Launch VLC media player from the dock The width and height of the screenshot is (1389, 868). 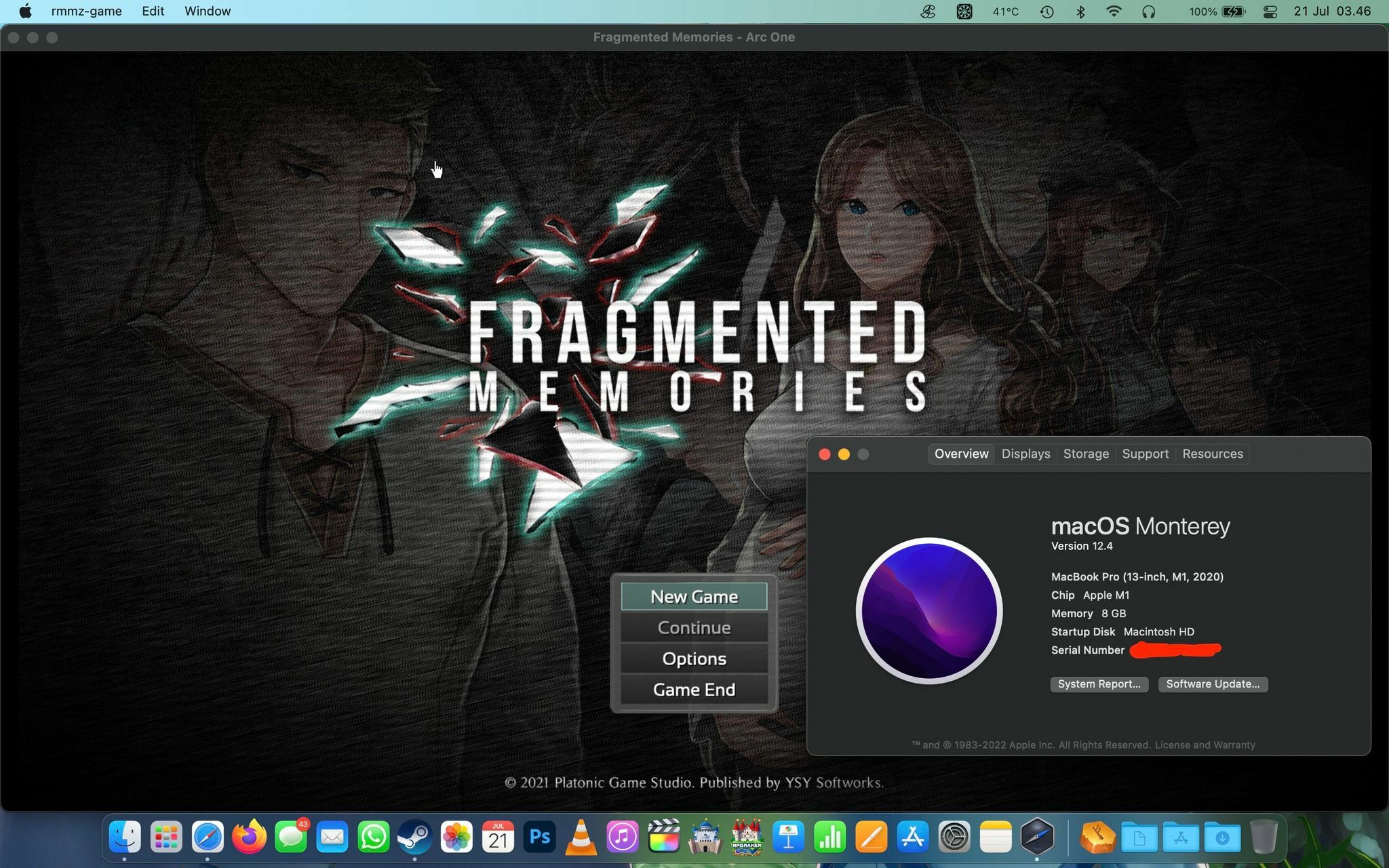click(x=581, y=837)
